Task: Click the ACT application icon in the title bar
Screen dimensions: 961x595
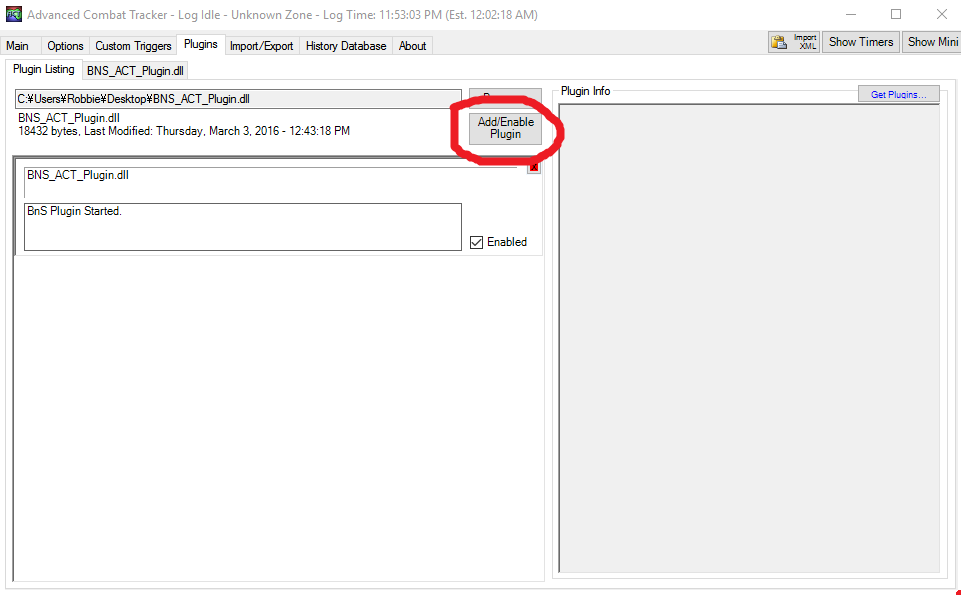Action: coord(13,14)
